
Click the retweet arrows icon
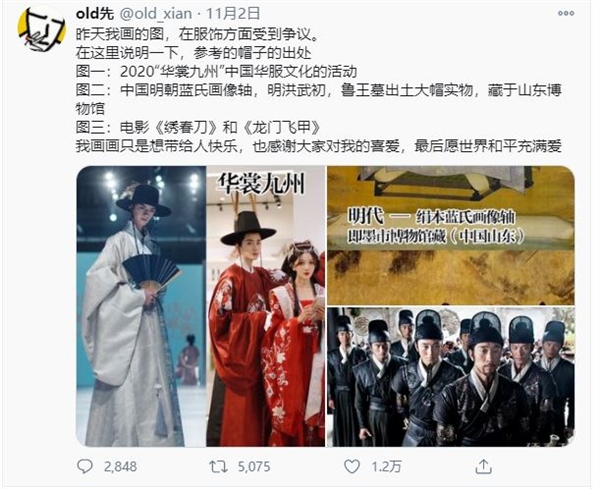(x=218, y=466)
